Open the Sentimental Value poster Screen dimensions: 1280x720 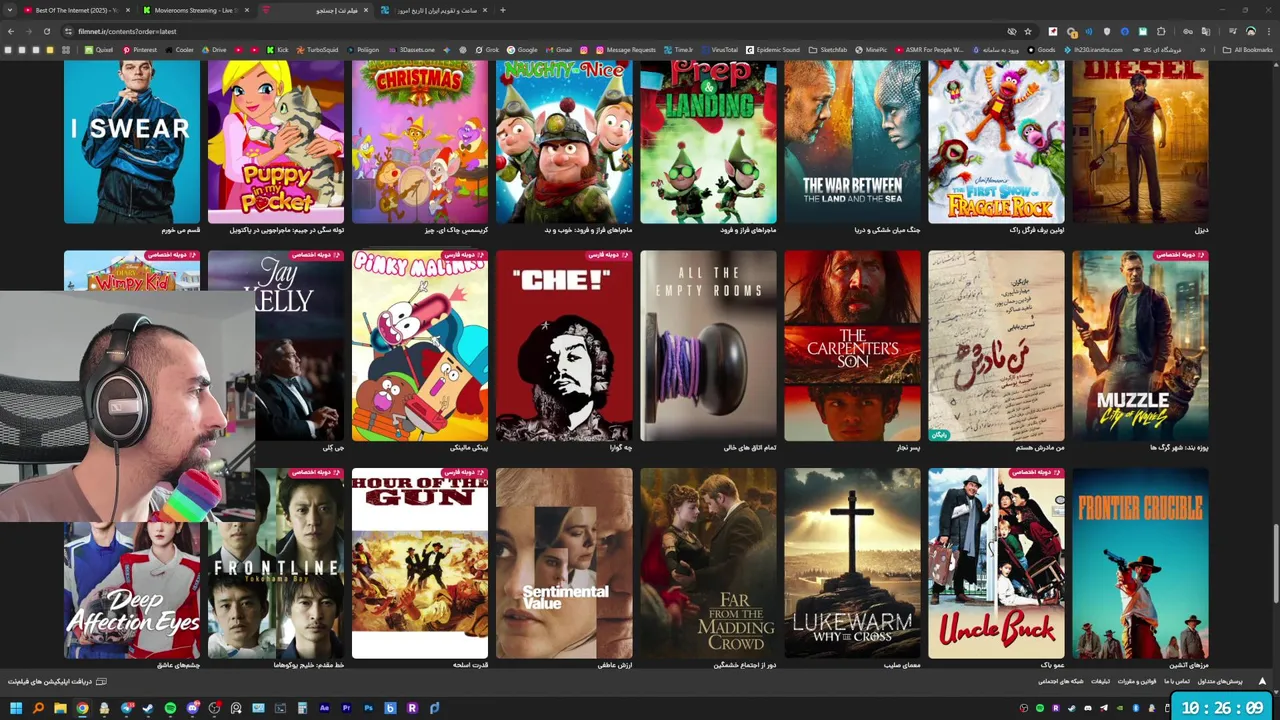[x=564, y=564]
